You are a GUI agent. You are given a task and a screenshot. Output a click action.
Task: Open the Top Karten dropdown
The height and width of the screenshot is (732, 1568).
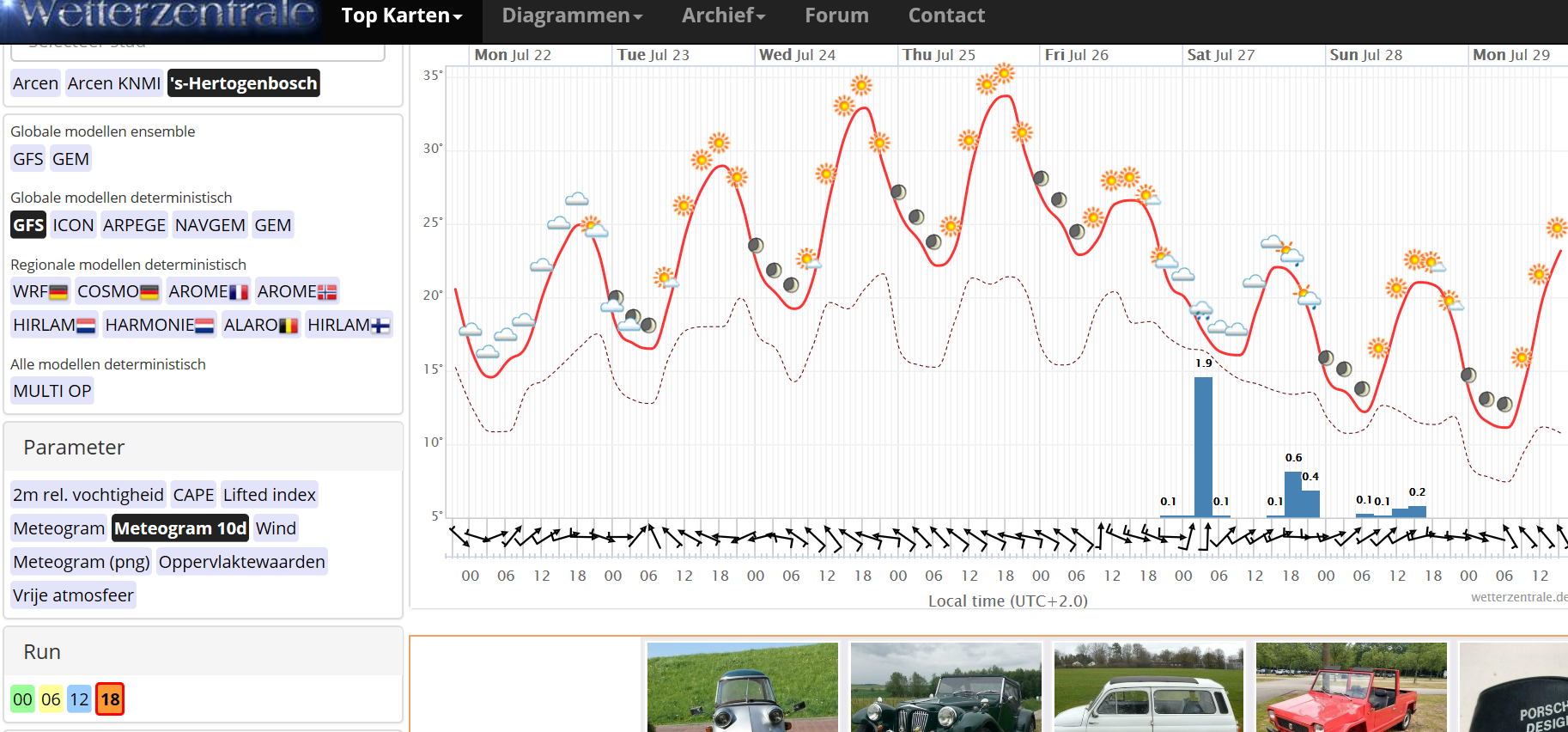click(x=401, y=15)
